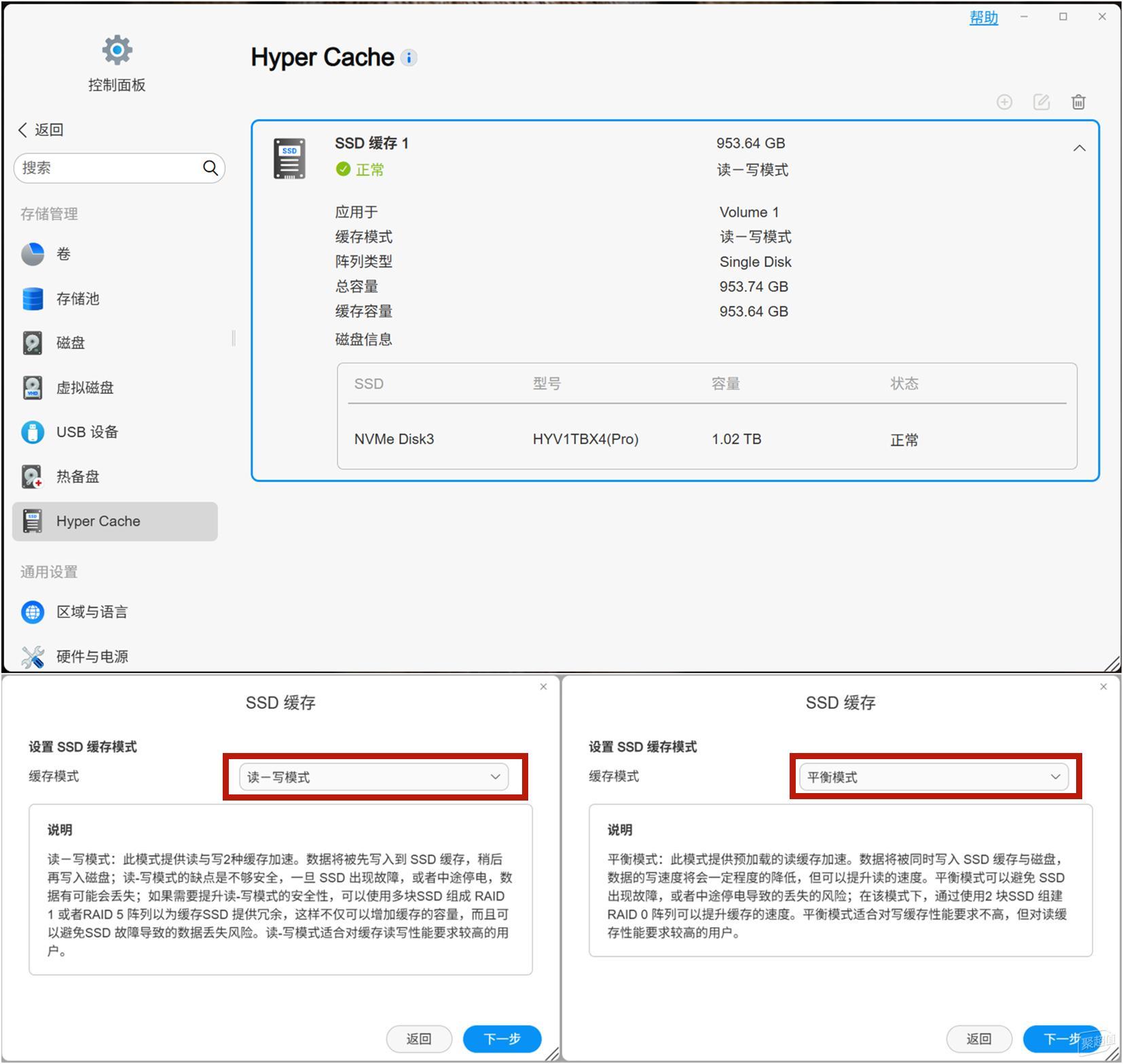Viewport: 1123px width, 1064px height.
Task: Open 虚拟磁盘 virtual disk section
Action: (84, 388)
